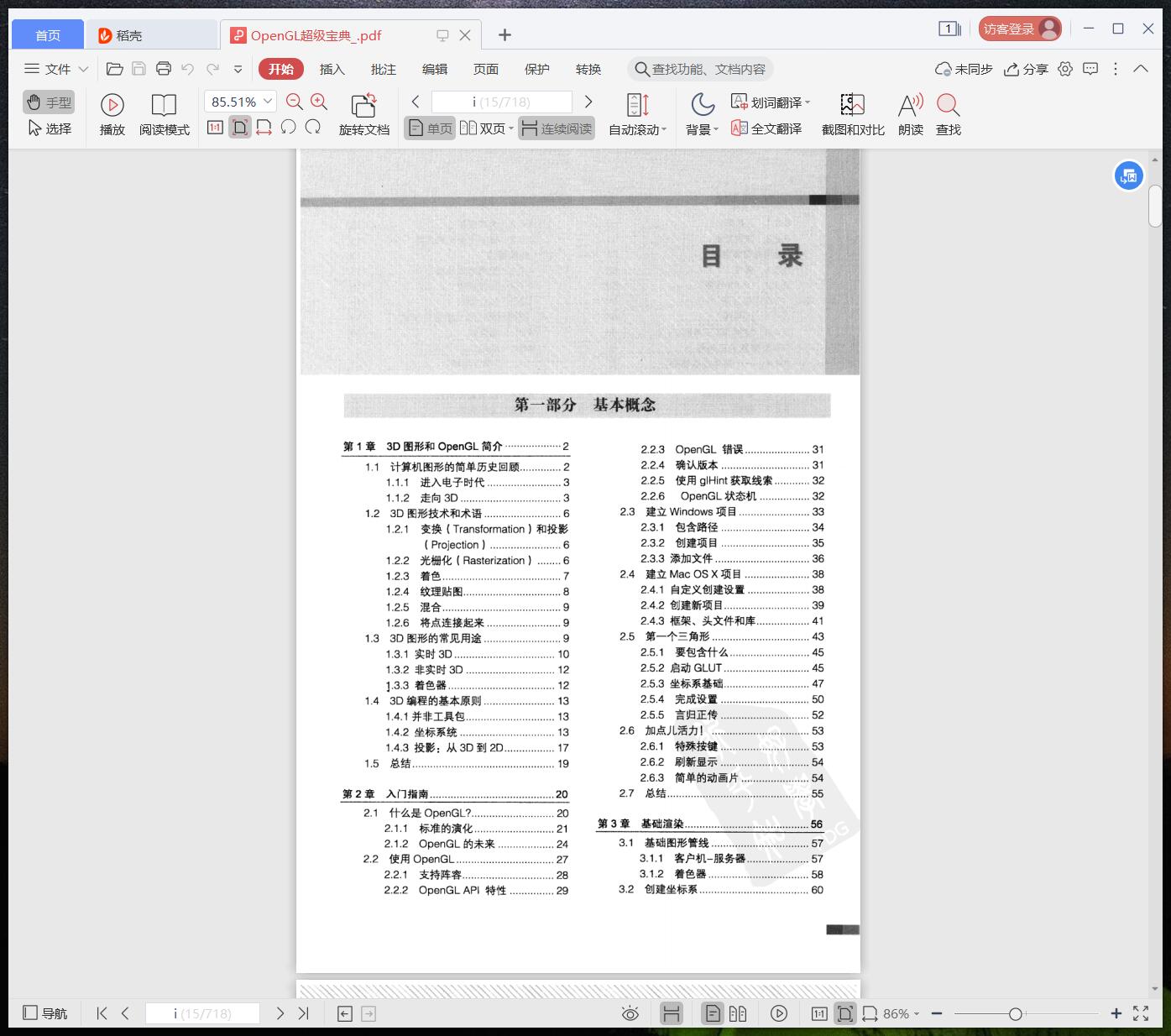Zoom out with the minus magnifier
Viewport: 1171px width, 1036px height.
pyautogui.click(x=295, y=102)
